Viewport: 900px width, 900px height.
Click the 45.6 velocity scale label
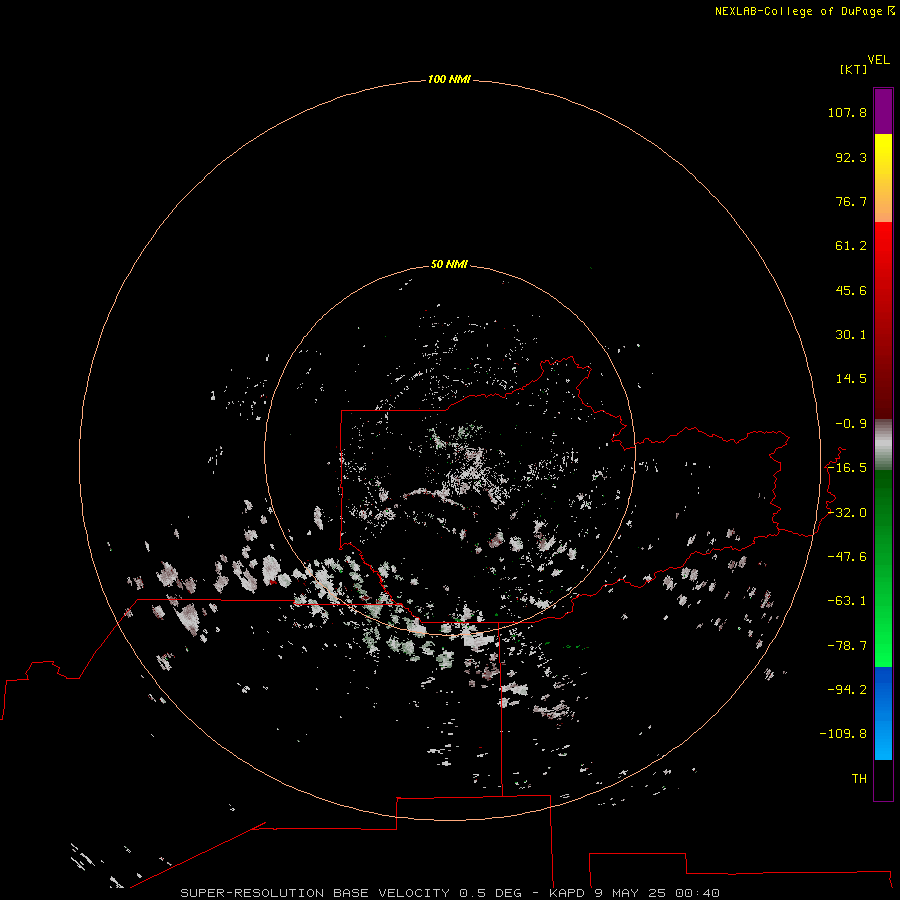coord(851,290)
